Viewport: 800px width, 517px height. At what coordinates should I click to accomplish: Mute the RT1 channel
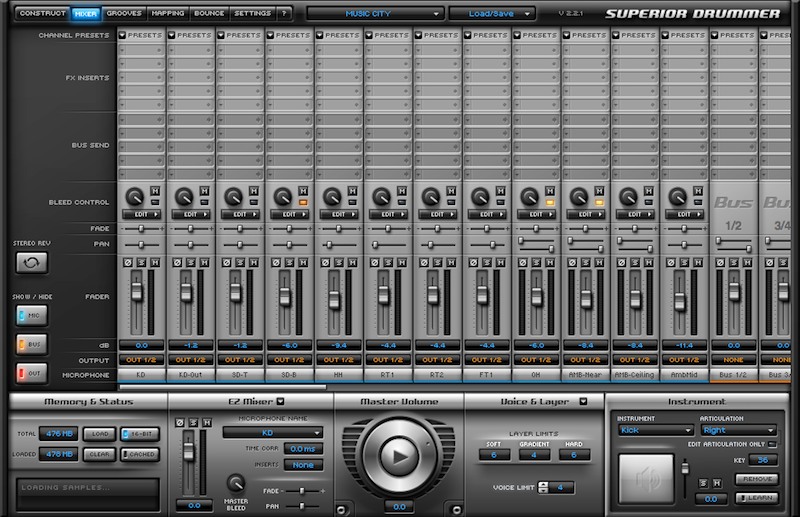(402, 263)
